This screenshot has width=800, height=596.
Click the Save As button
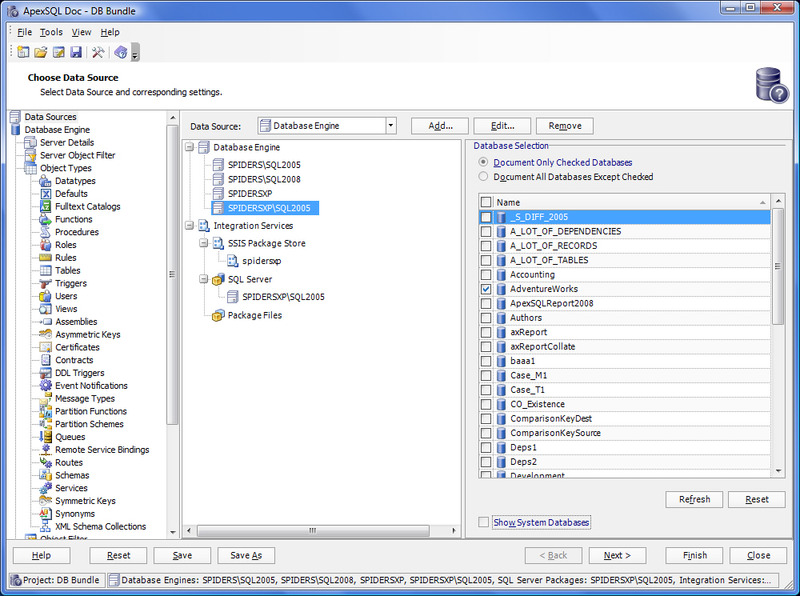pos(246,555)
